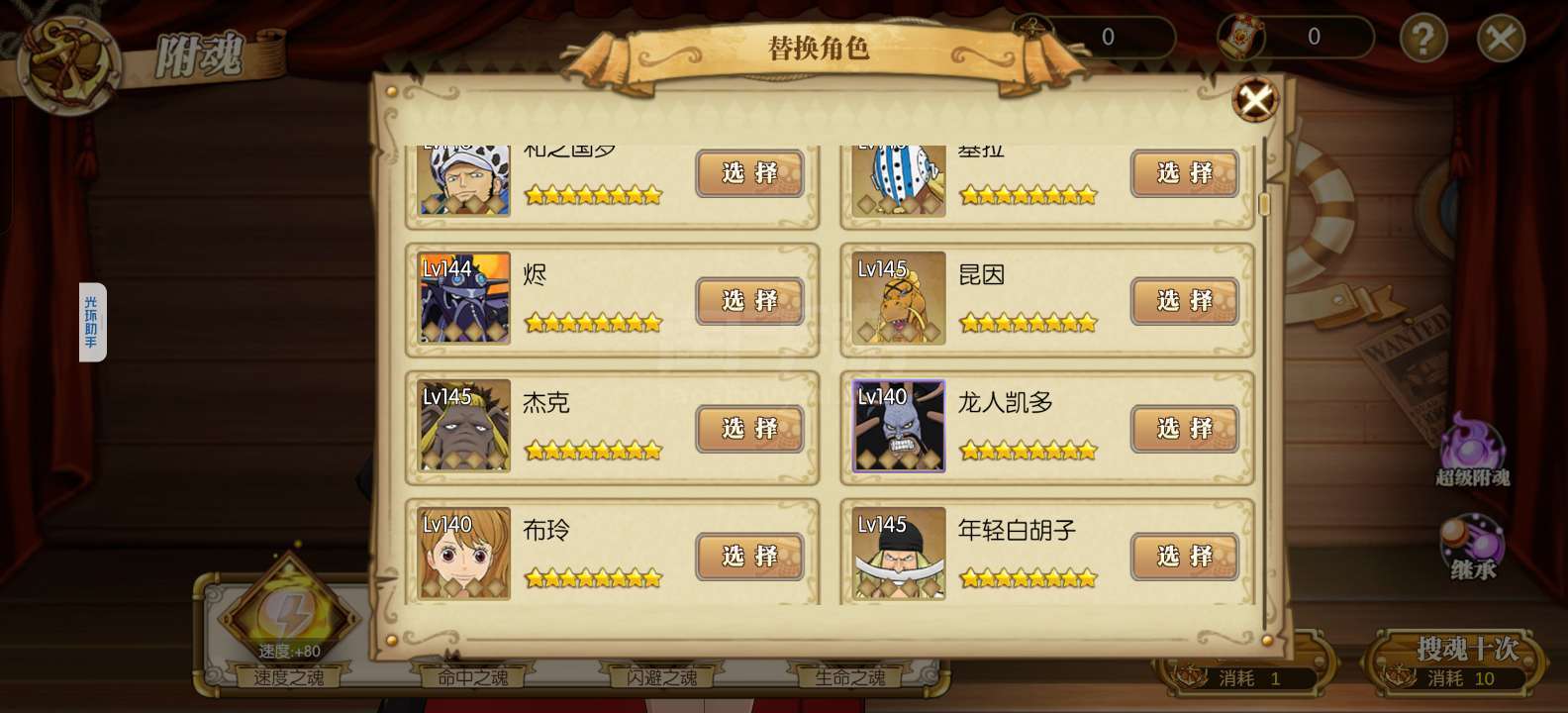Choose 龙人凯多 via the 选择 button

point(1184,429)
